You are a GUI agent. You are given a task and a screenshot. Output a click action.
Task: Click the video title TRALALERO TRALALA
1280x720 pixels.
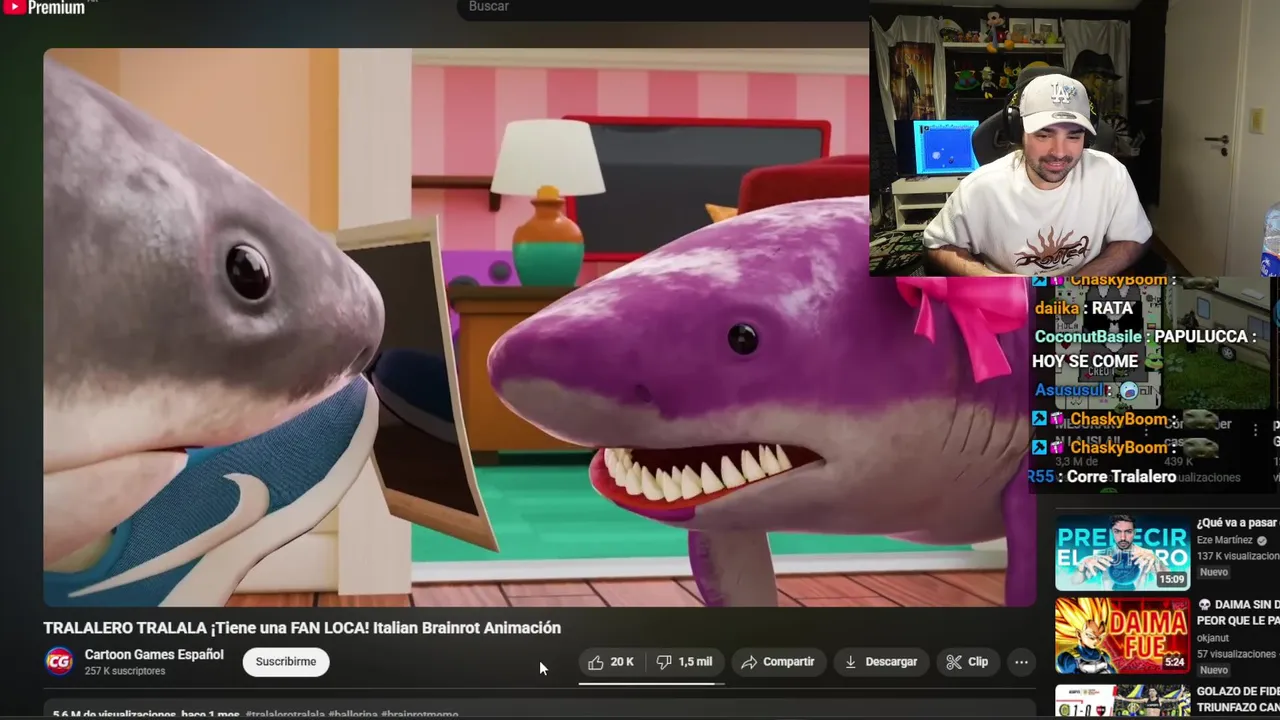point(302,628)
